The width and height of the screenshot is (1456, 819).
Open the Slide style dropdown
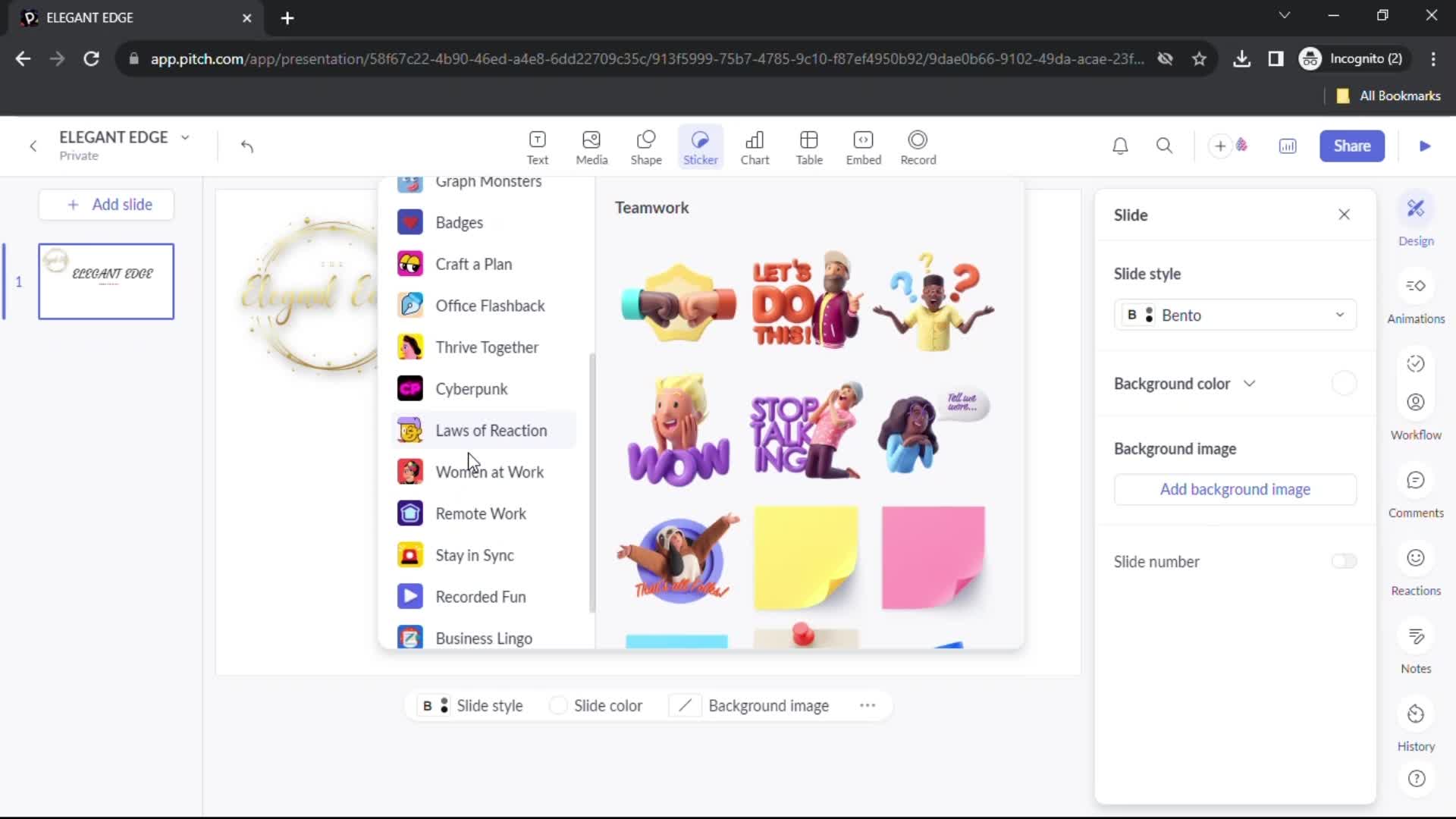coord(1236,315)
